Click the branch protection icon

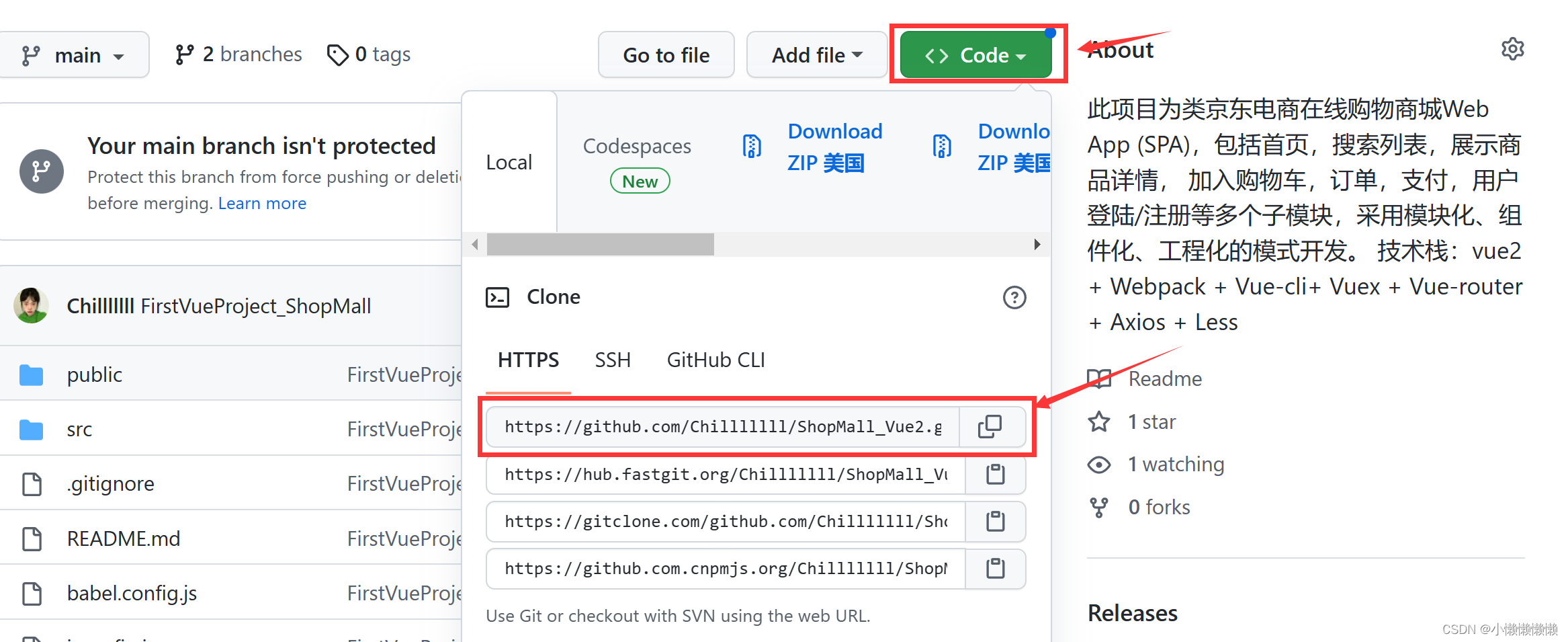tap(42, 171)
